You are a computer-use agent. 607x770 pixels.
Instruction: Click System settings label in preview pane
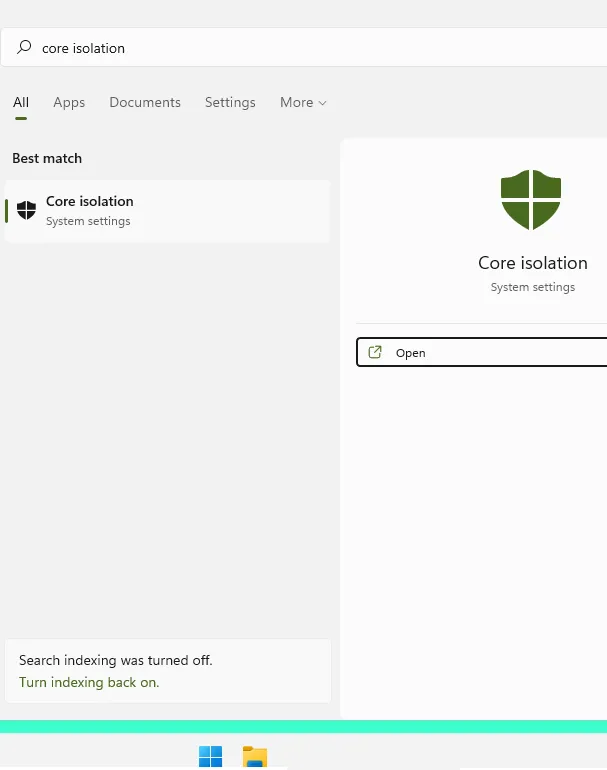pos(532,287)
